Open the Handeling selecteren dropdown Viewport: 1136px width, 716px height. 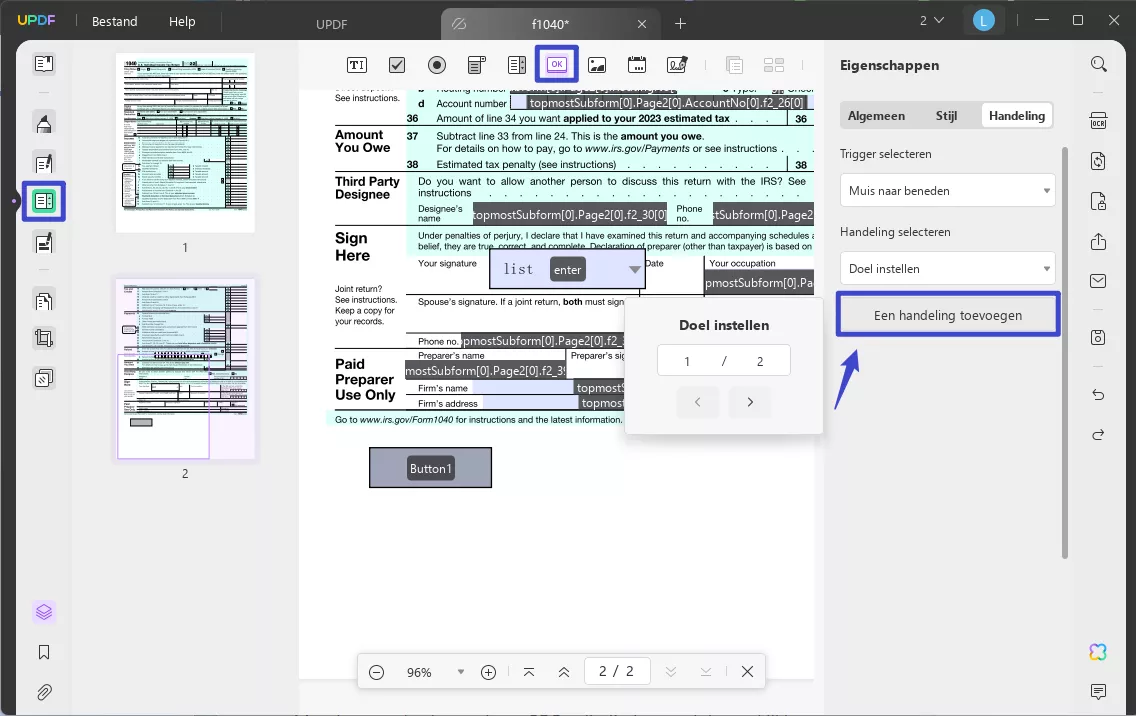[x=948, y=268]
